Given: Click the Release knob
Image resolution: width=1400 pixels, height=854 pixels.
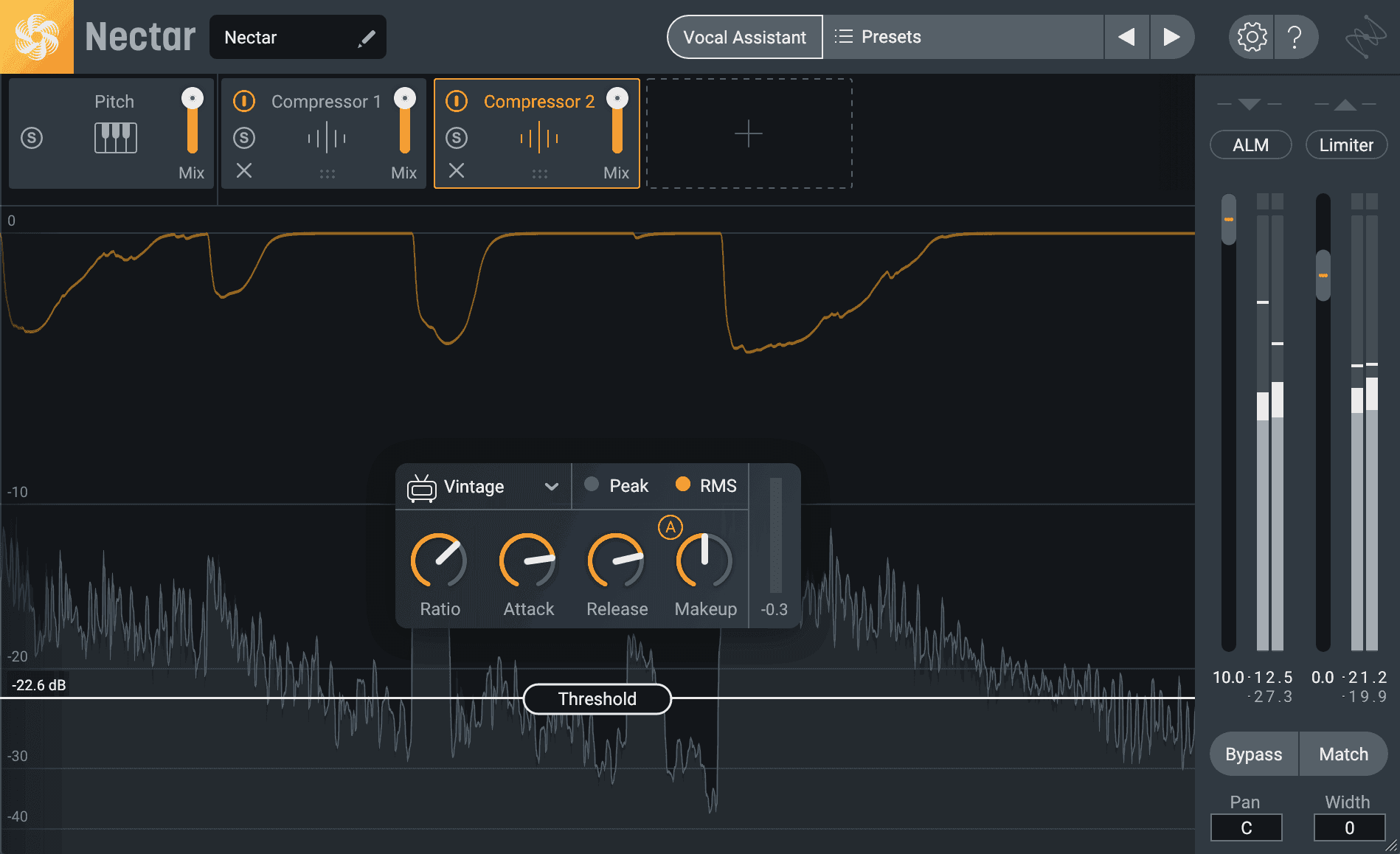Looking at the screenshot, I should [x=616, y=560].
